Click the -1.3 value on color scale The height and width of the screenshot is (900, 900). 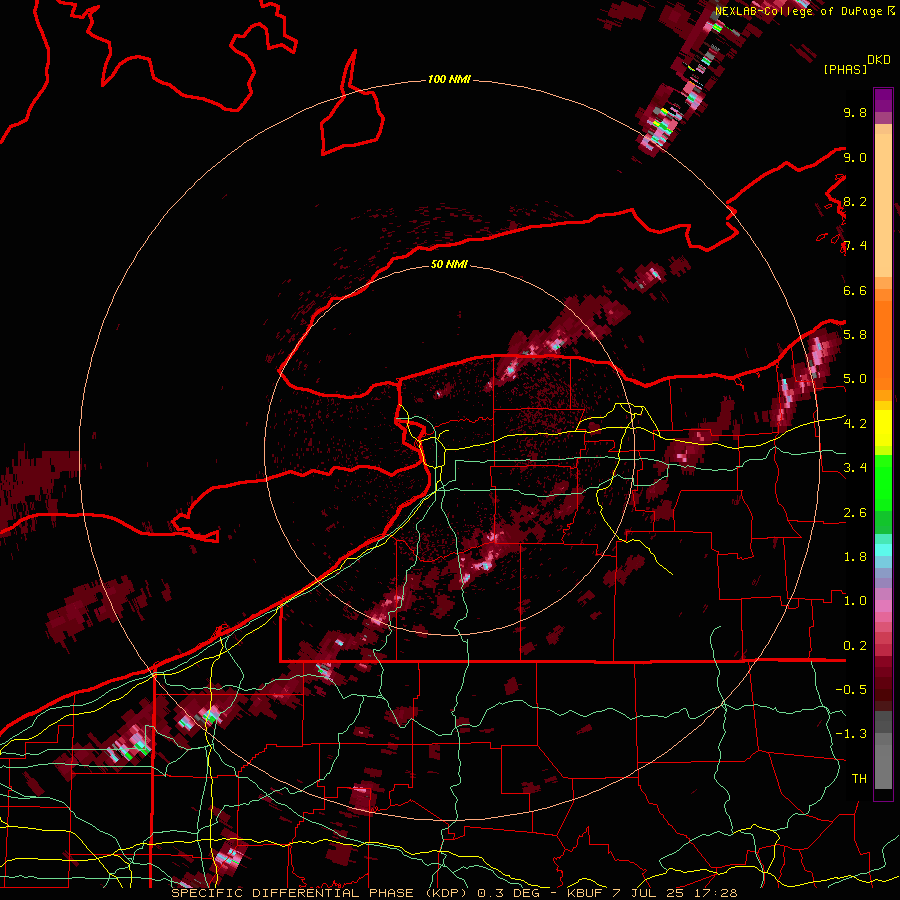coord(851,734)
